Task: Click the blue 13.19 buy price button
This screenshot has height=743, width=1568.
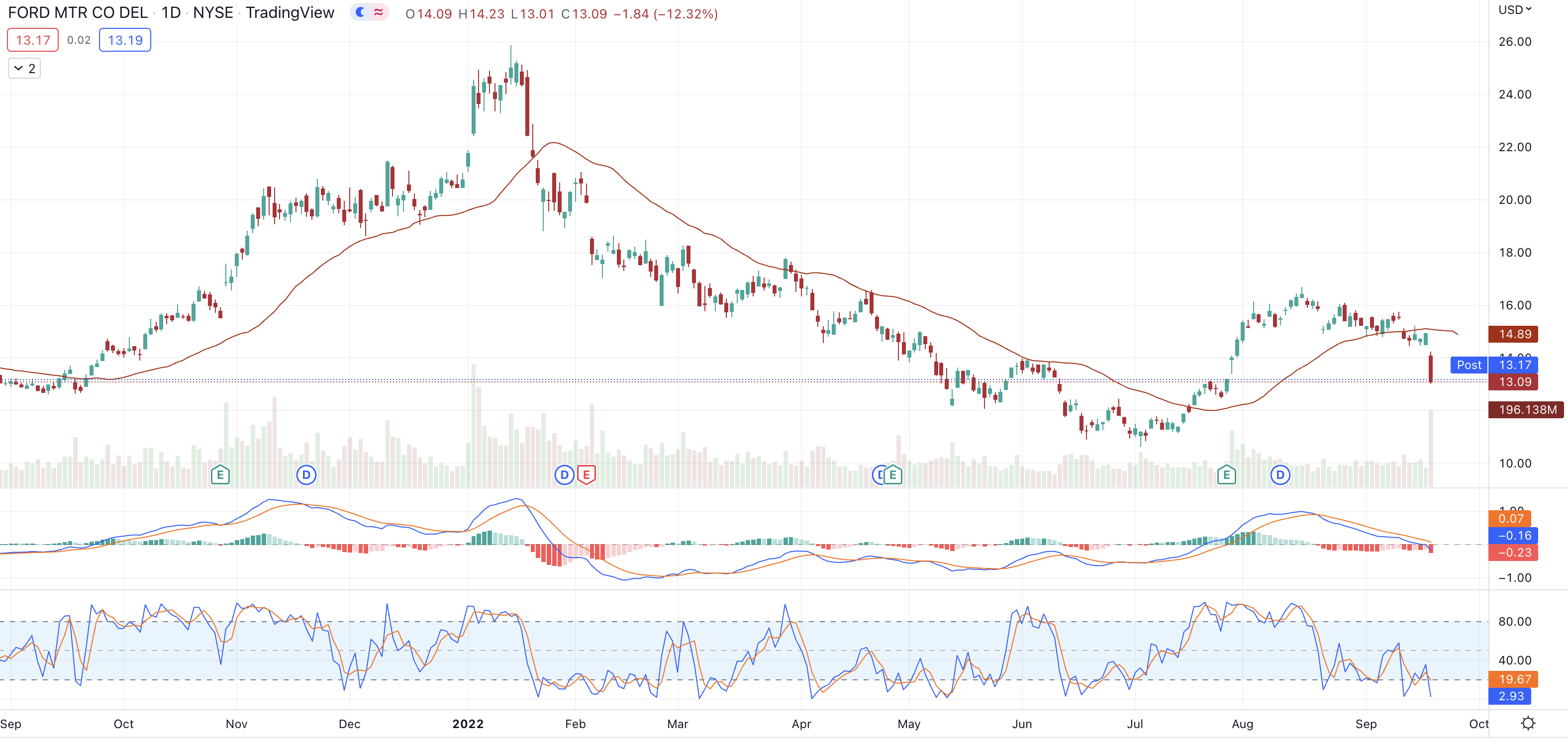Action: pos(125,40)
